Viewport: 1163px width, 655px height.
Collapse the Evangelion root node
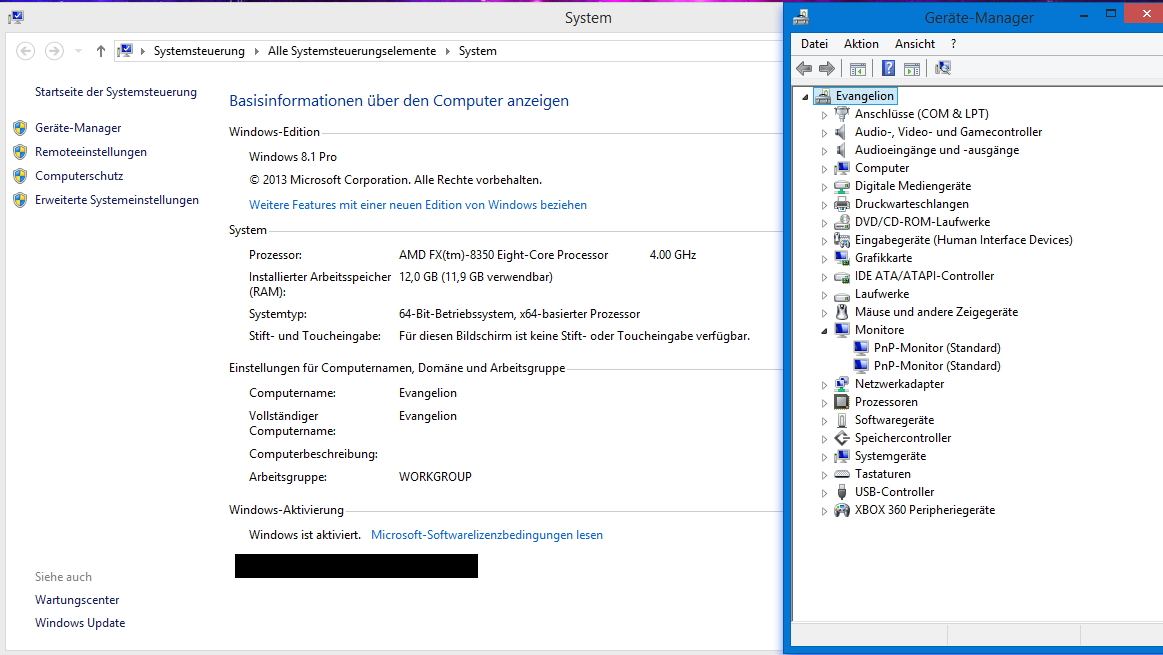805,96
